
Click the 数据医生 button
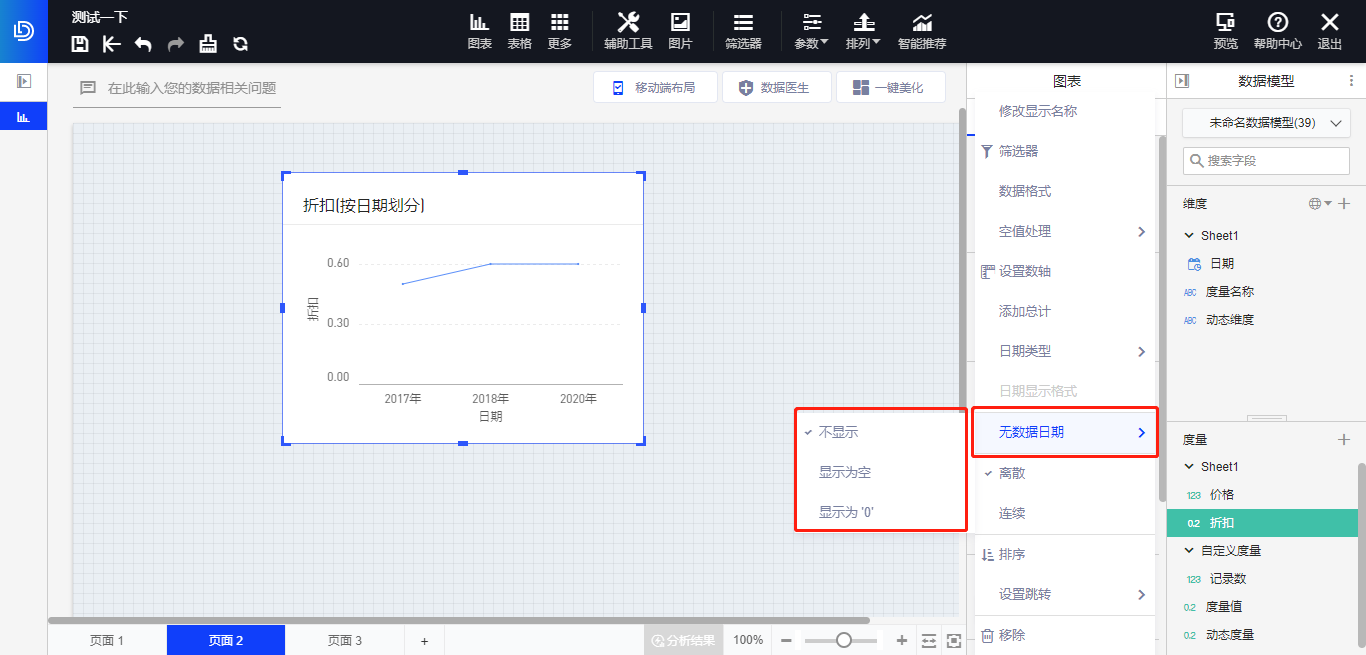pyautogui.click(x=777, y=88)
